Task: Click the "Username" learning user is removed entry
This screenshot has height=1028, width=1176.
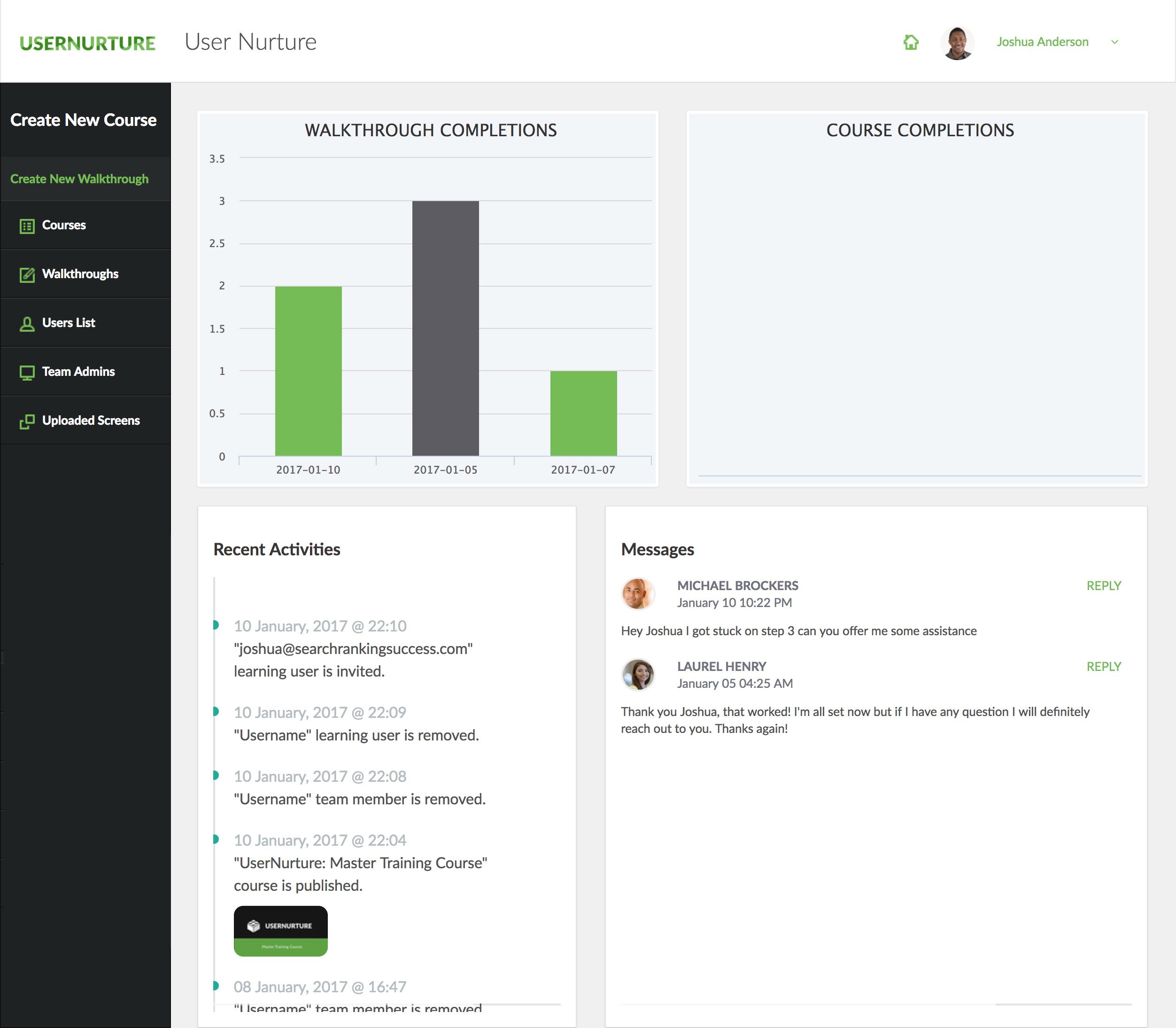Action: point(356,735)
